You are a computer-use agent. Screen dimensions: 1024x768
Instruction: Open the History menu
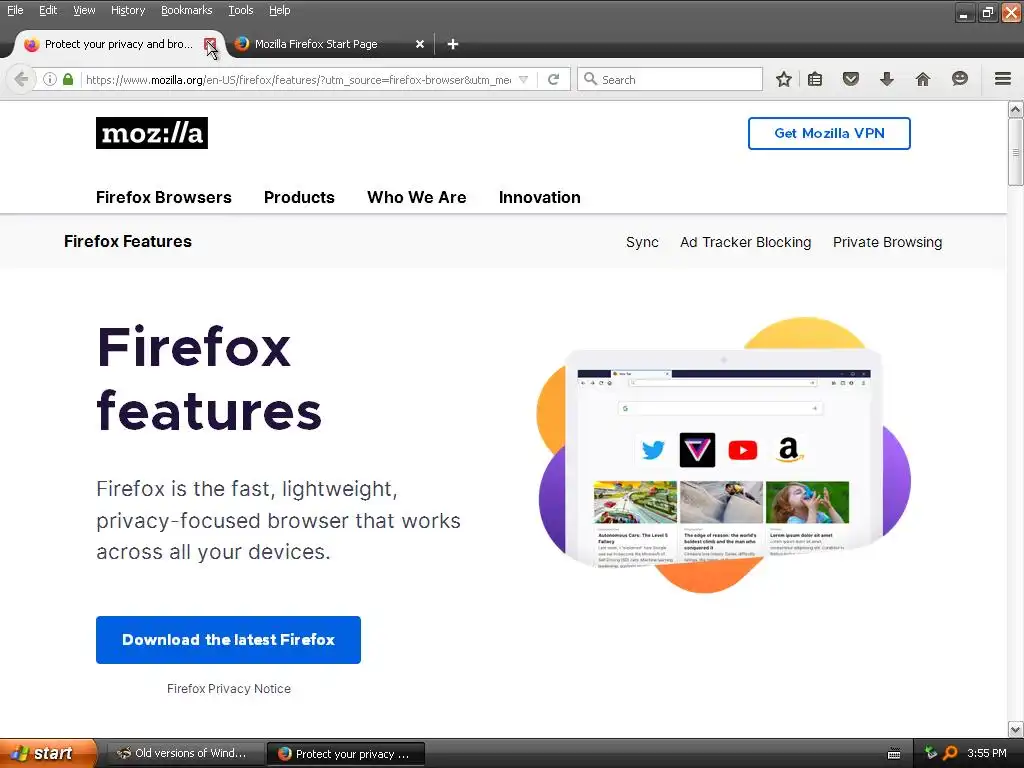(127, 10)
